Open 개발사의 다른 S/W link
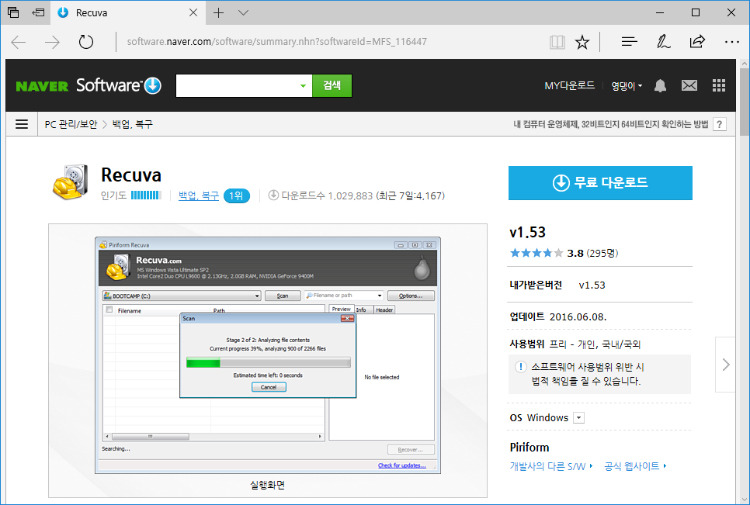 coord(551,466)
